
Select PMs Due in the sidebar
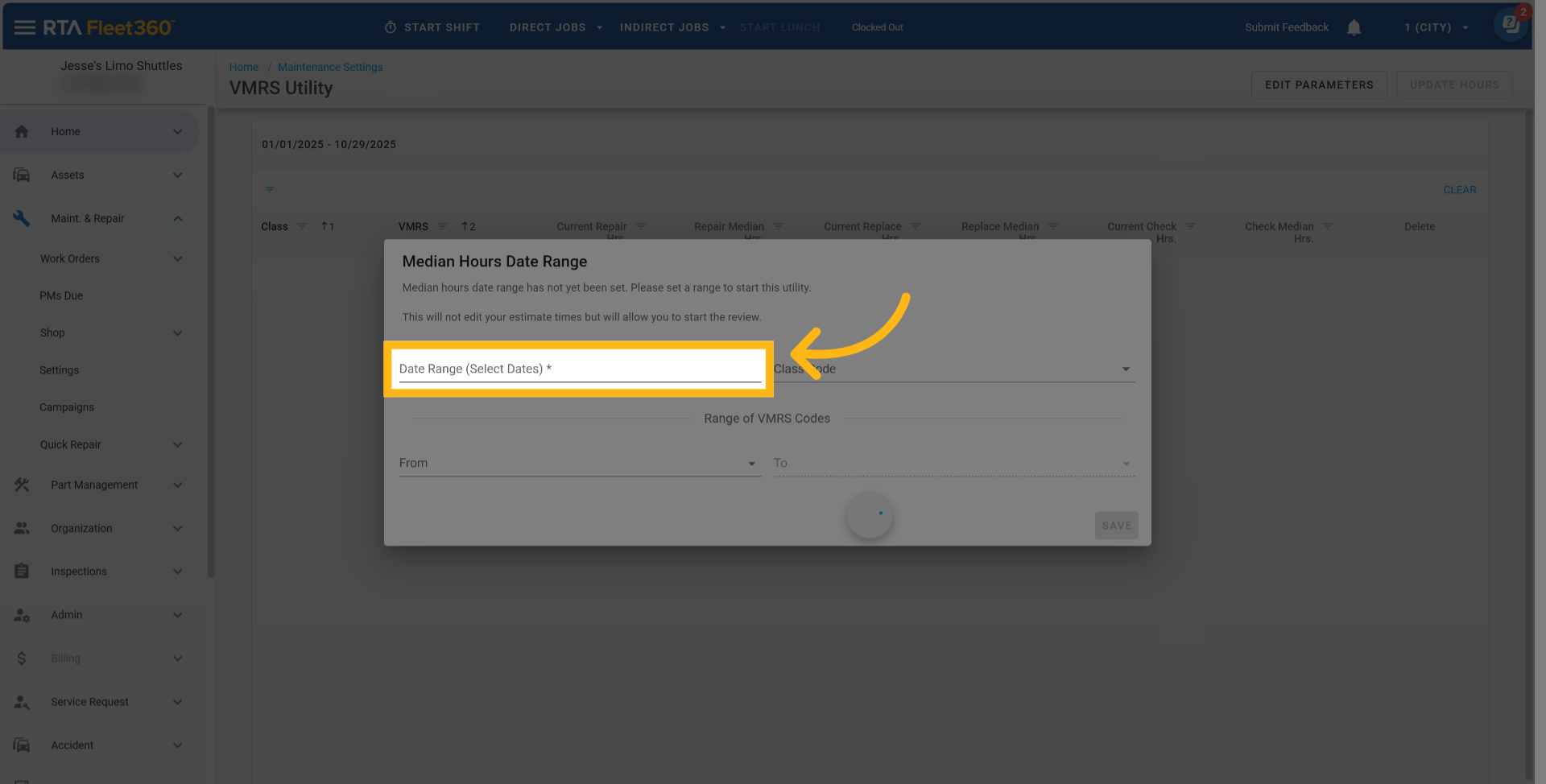click(61, 295)
